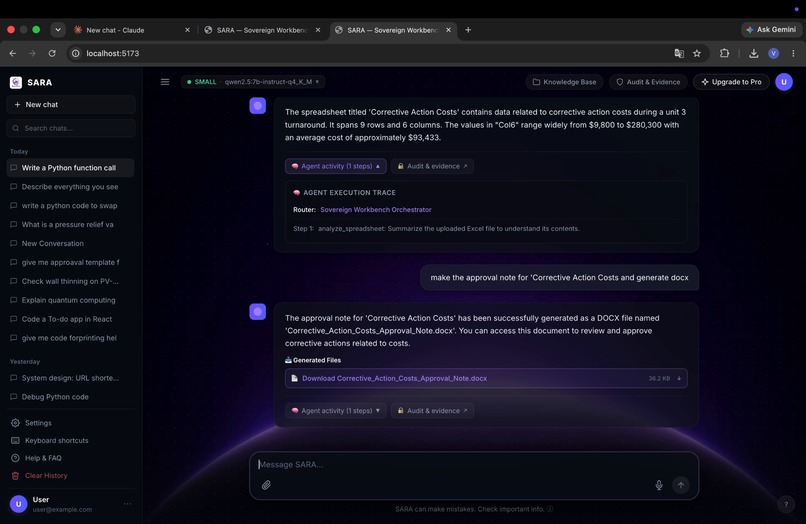Click the localhost:5173 address bar
806x524 pixels.
tap(370, 53)
